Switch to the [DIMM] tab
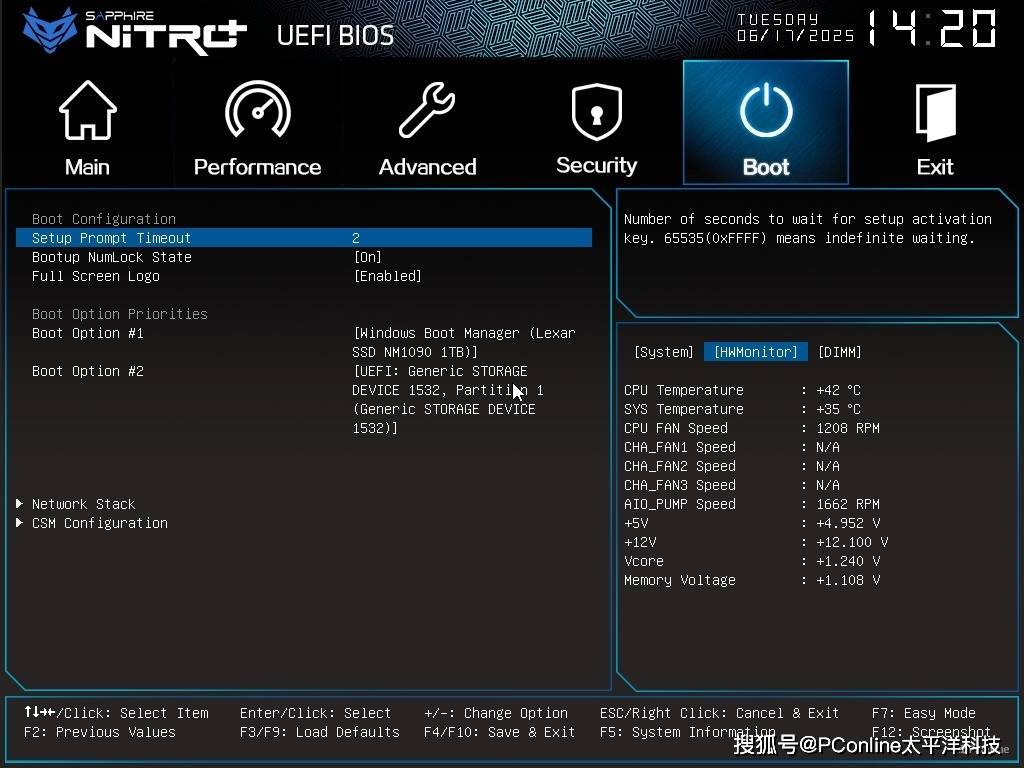 click(x=839, y=352)
